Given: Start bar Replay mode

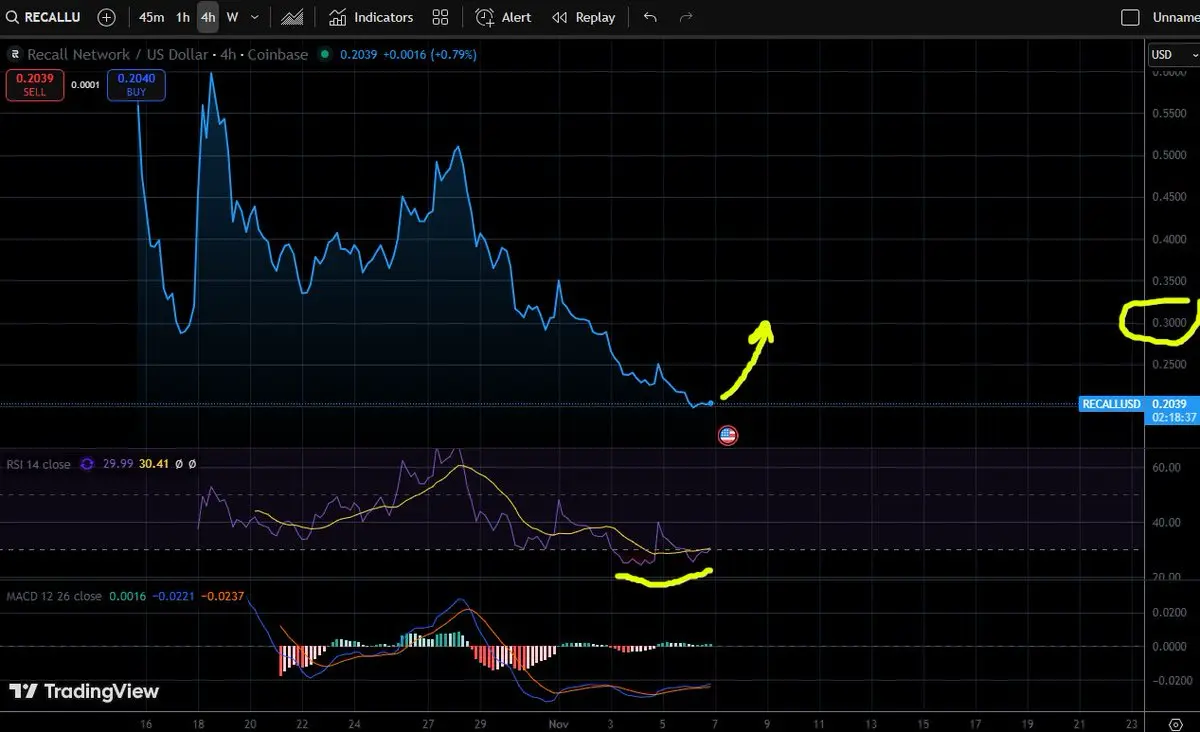Looking at the screenshot, I should [584, 17].
